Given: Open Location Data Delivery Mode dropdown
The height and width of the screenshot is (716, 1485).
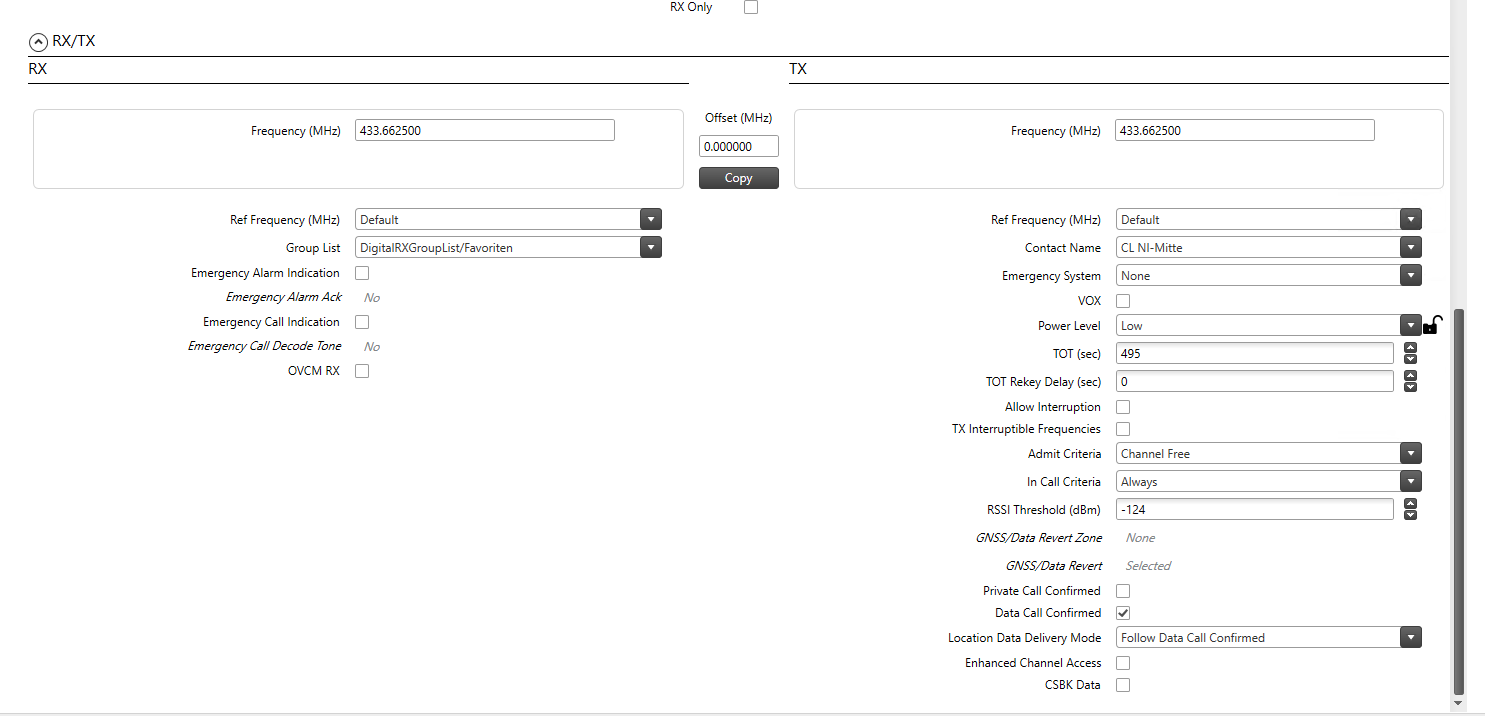Looking at the screenshot, I should point(1411,638).
